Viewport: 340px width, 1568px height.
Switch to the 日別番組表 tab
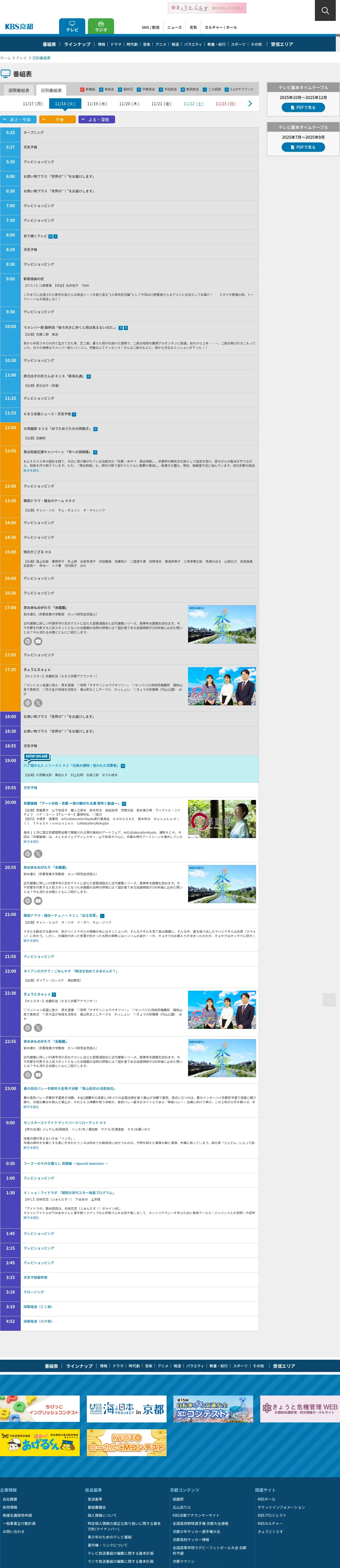click(x=51, y=90)
